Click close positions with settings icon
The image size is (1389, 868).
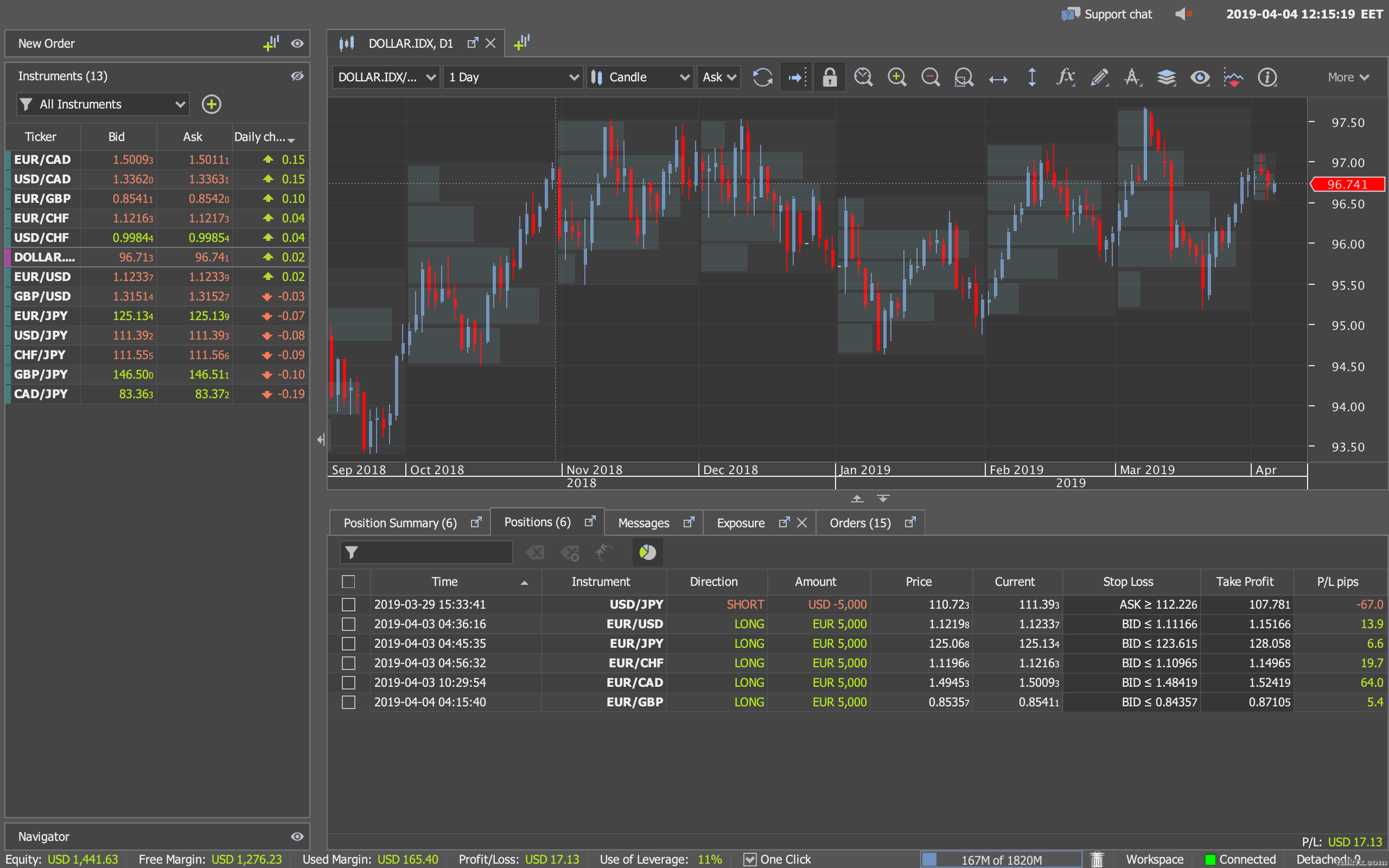(x=570, y=552)
